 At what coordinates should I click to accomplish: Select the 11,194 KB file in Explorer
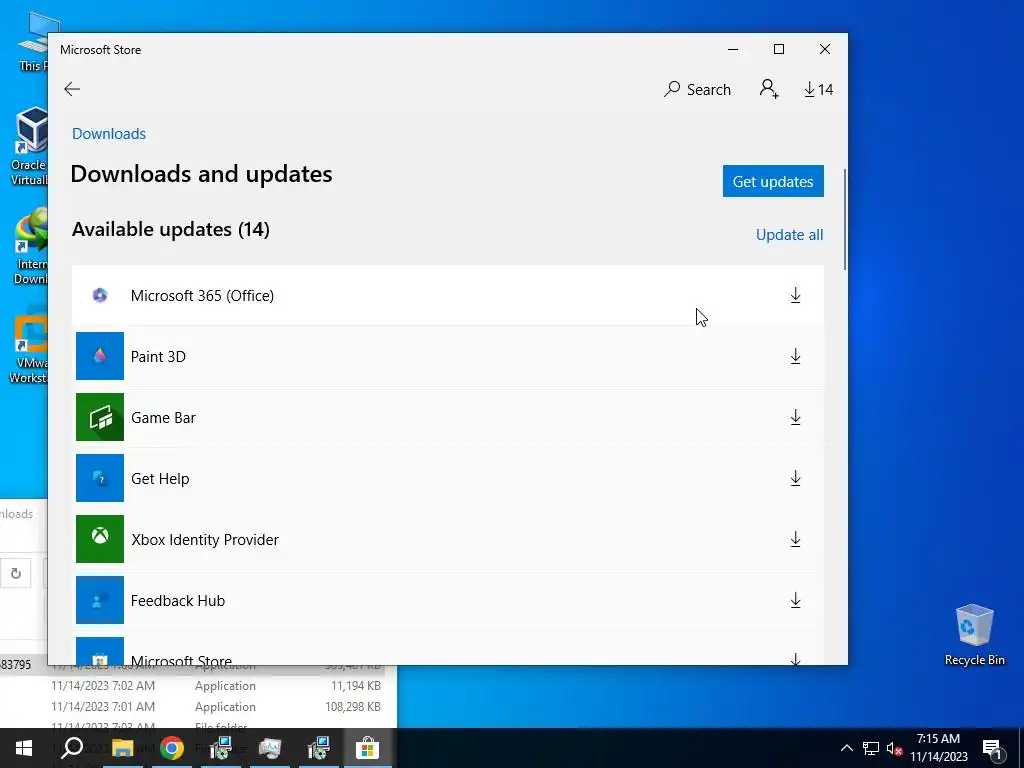199,686
